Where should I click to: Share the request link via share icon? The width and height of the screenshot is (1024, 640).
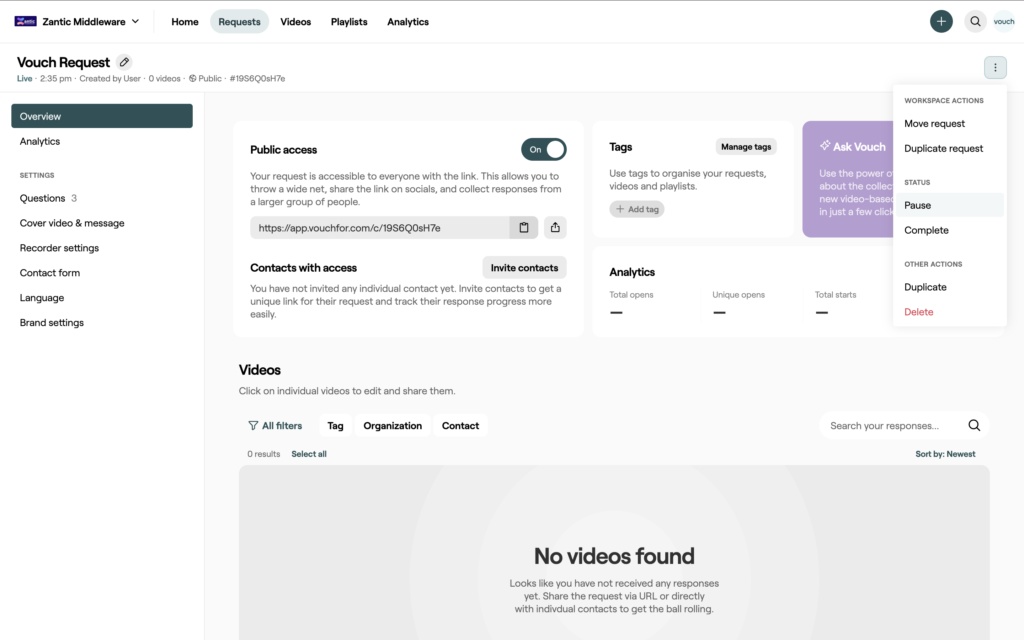(x=555, y=227)
